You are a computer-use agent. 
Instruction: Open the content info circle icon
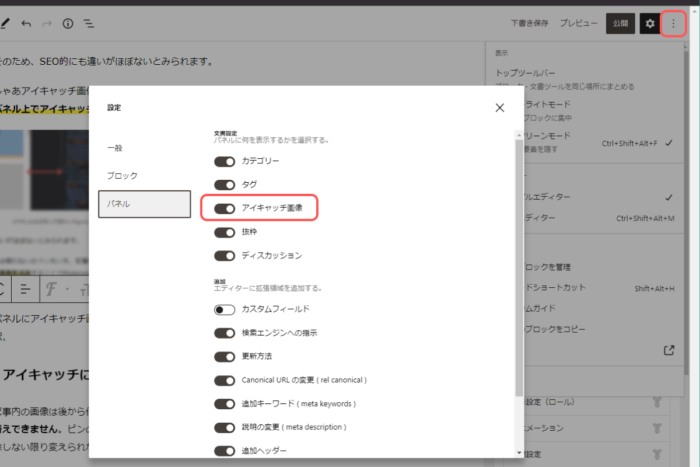coord(68,24)
